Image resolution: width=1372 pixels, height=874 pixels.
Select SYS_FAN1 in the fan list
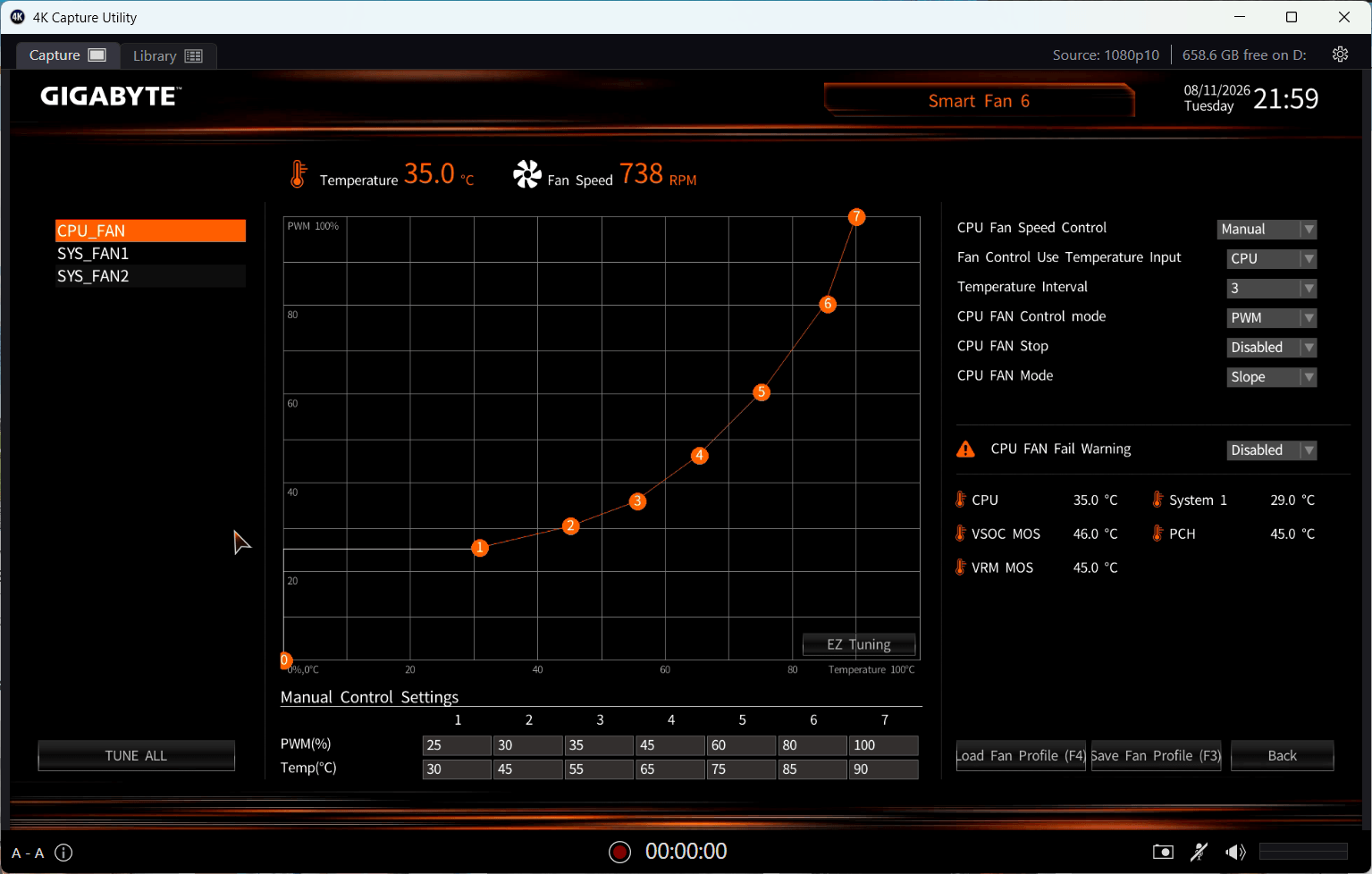pos(150,254)
